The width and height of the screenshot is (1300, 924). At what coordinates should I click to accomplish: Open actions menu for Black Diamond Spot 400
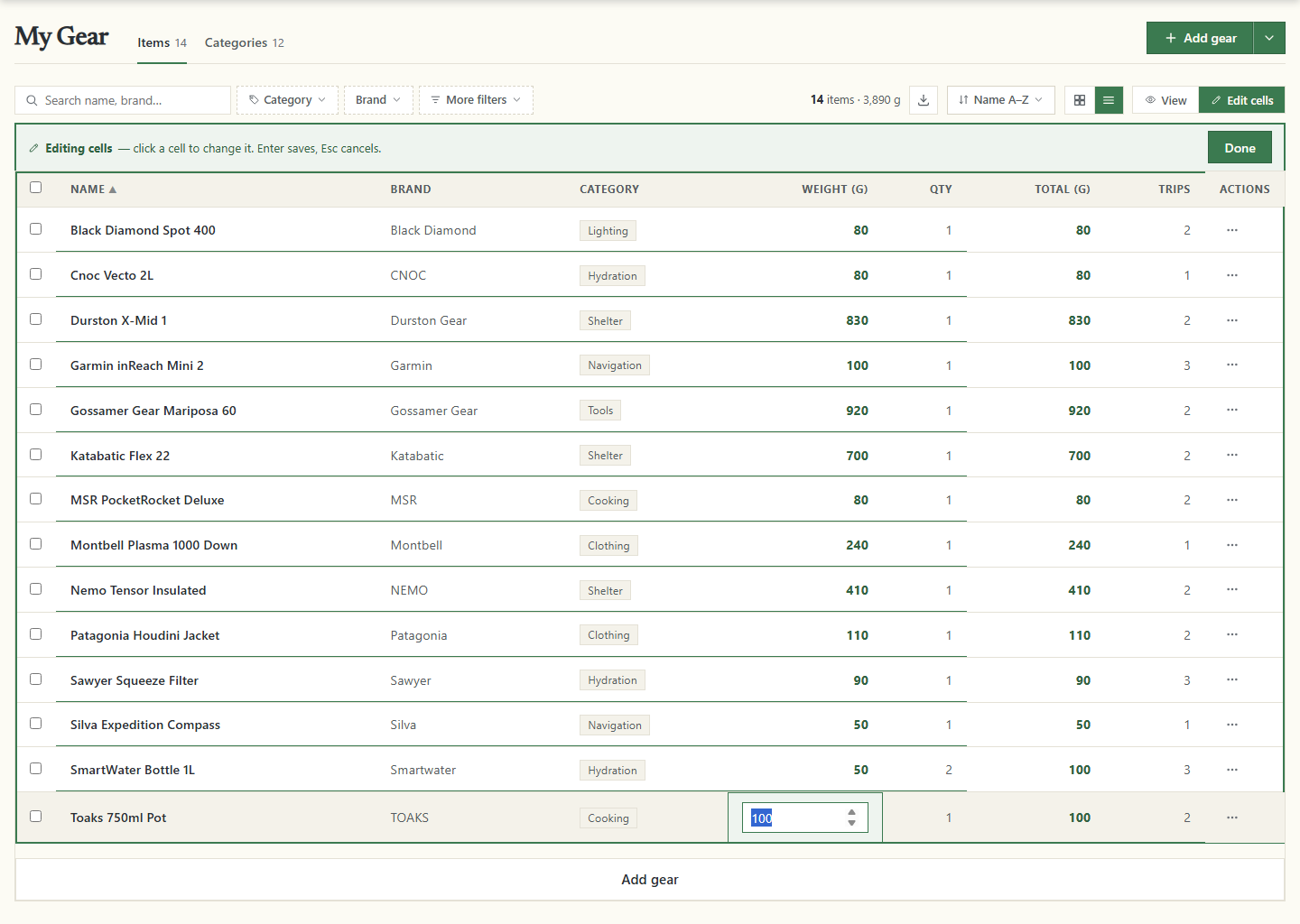1232,230
